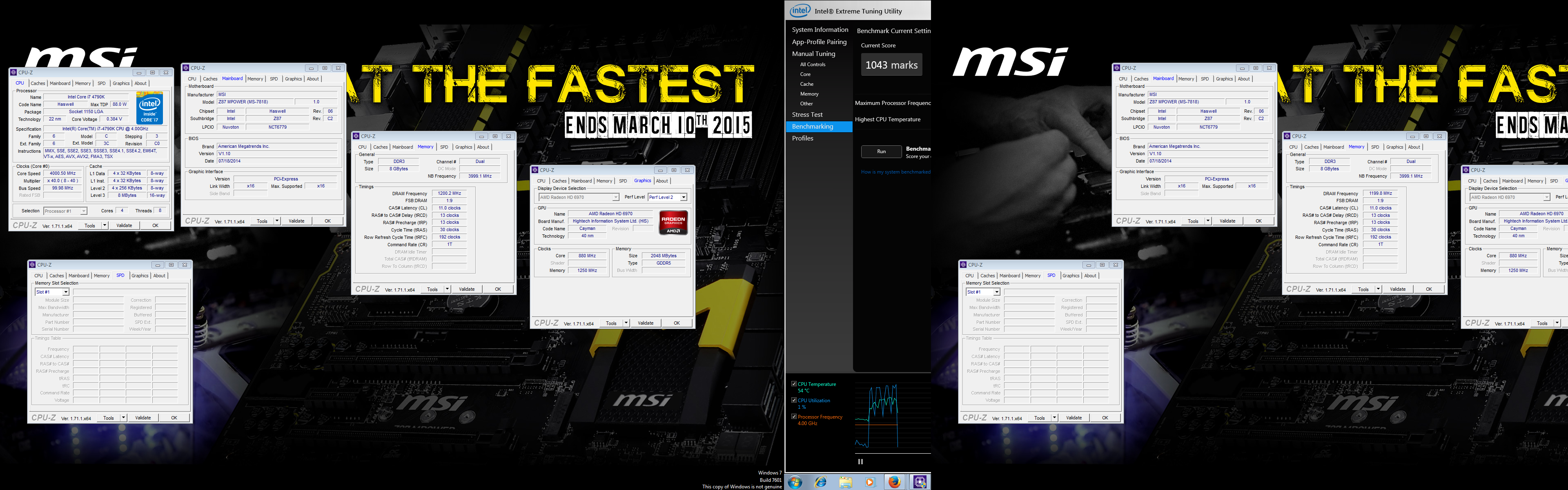The height and width of the screenshot is (490, 1568).
Task: Open App-Profile Pairing in XTU sidebar
Action: pos(819,42)
